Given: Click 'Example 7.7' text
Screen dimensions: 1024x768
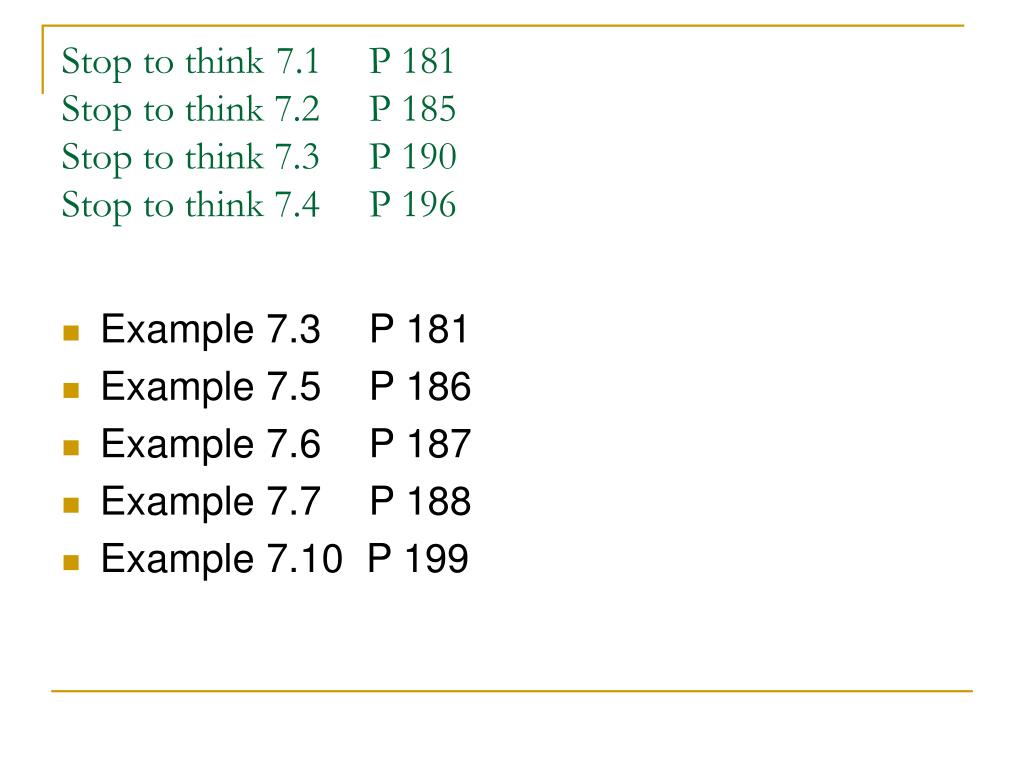Looking at the screenshot, I should coord(210,502).
